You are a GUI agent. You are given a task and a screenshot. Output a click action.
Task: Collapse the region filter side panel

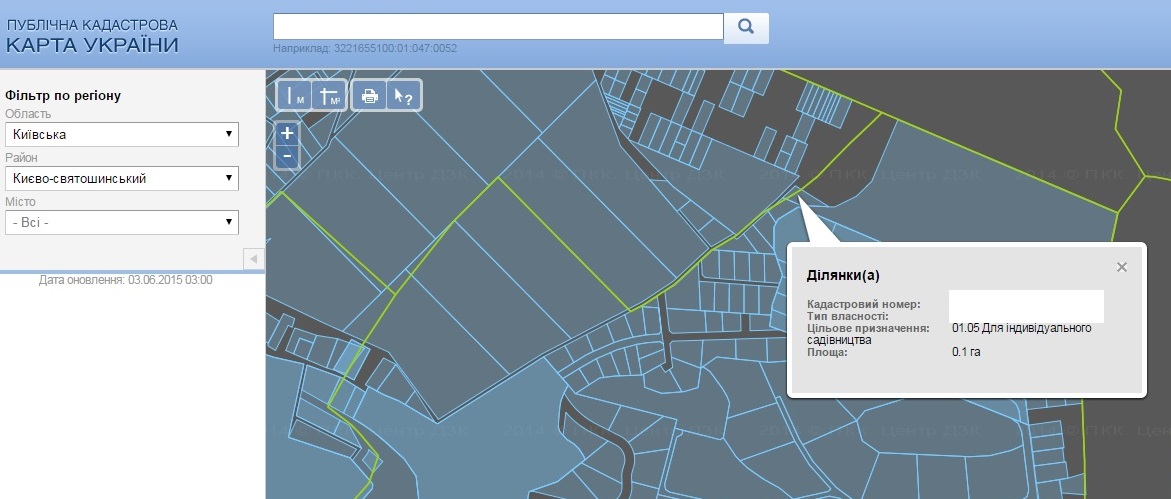click(x=253, y=258)
